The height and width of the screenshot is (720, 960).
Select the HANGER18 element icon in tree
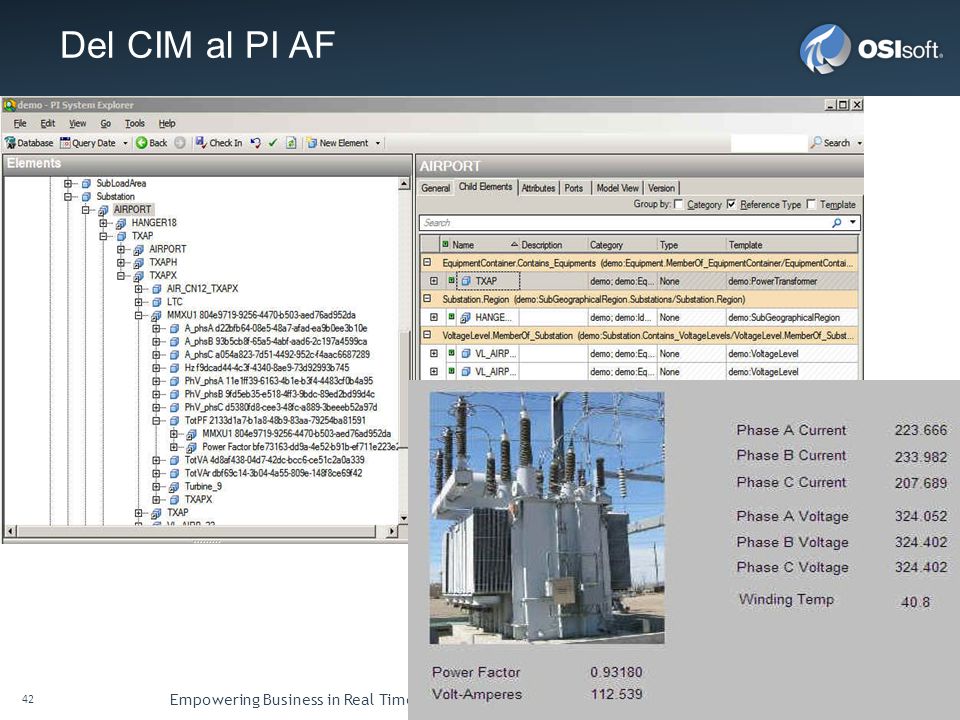click(121, 223)
